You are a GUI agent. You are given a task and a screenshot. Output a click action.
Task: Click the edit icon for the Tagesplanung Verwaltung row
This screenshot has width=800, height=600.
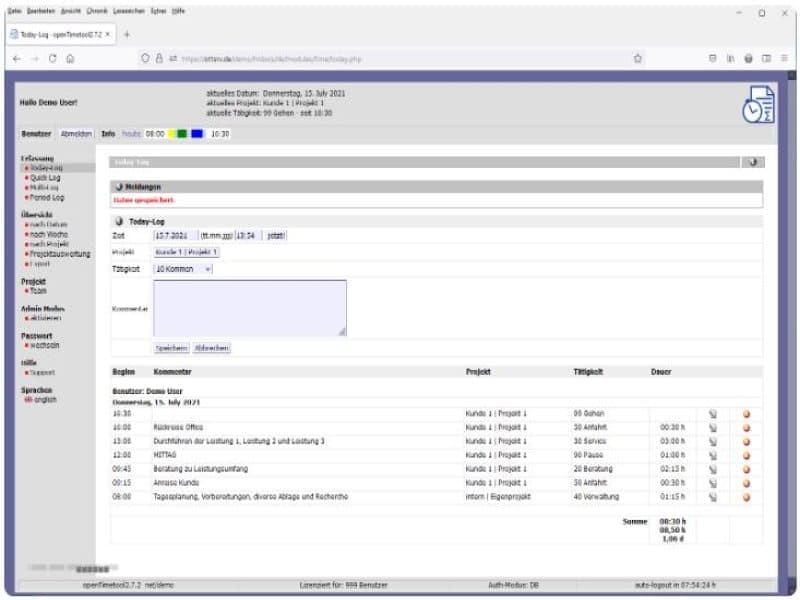tap(713, 497)
